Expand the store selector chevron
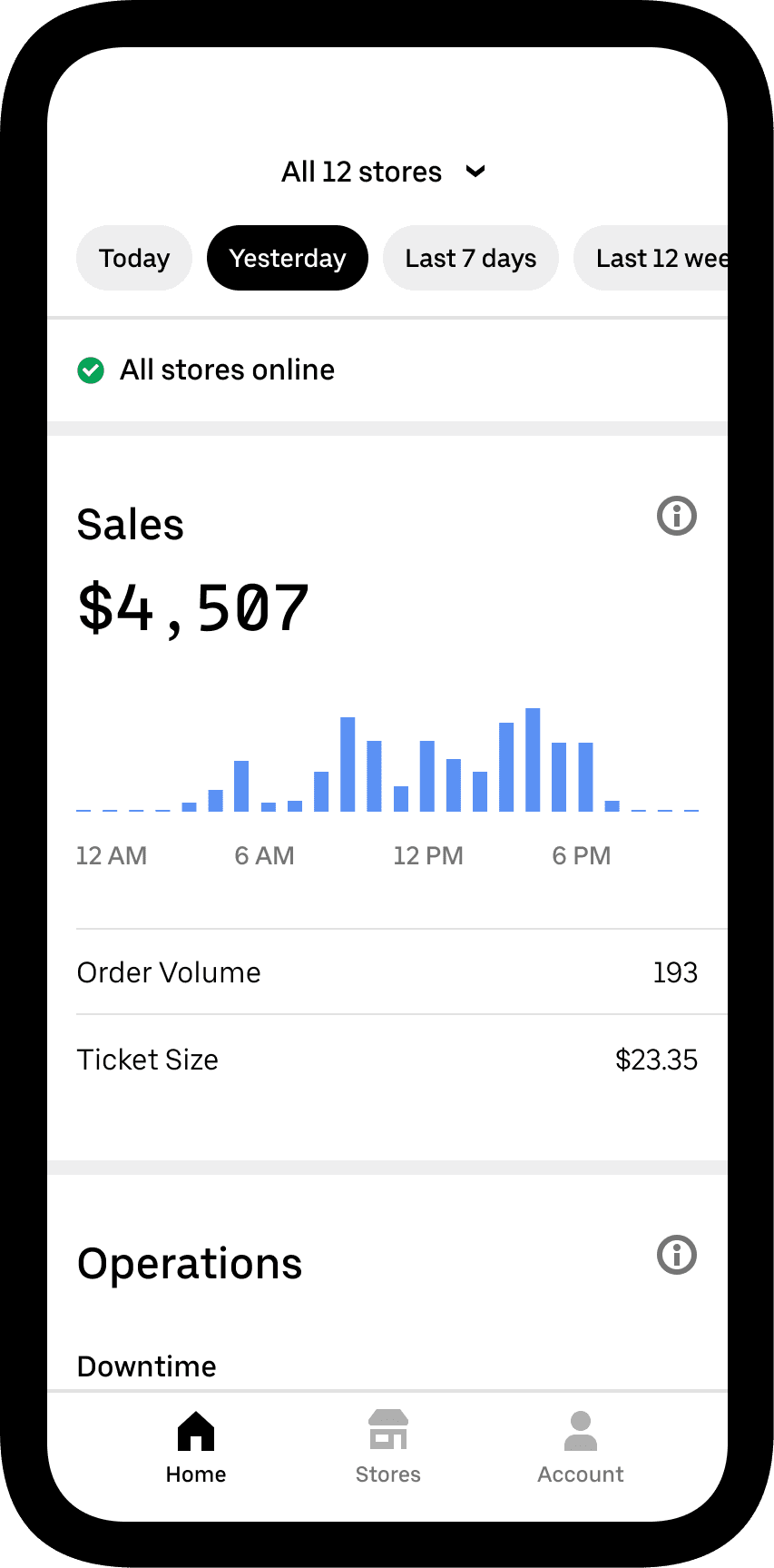Screen dimensions: 774x1568 475,171
